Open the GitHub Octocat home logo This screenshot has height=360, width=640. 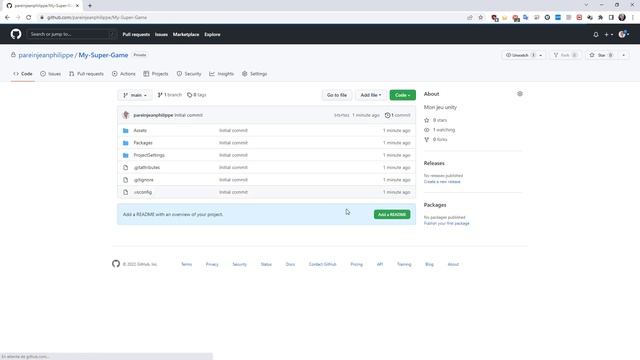16,34
